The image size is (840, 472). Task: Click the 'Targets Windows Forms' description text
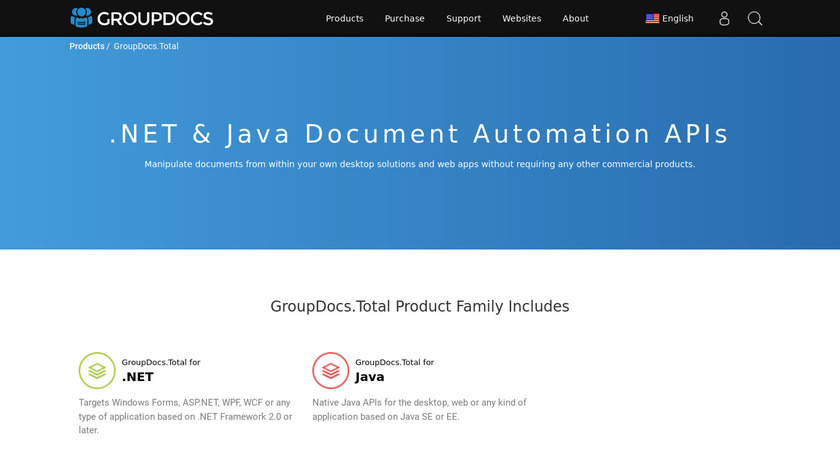(x=185, y=416)
